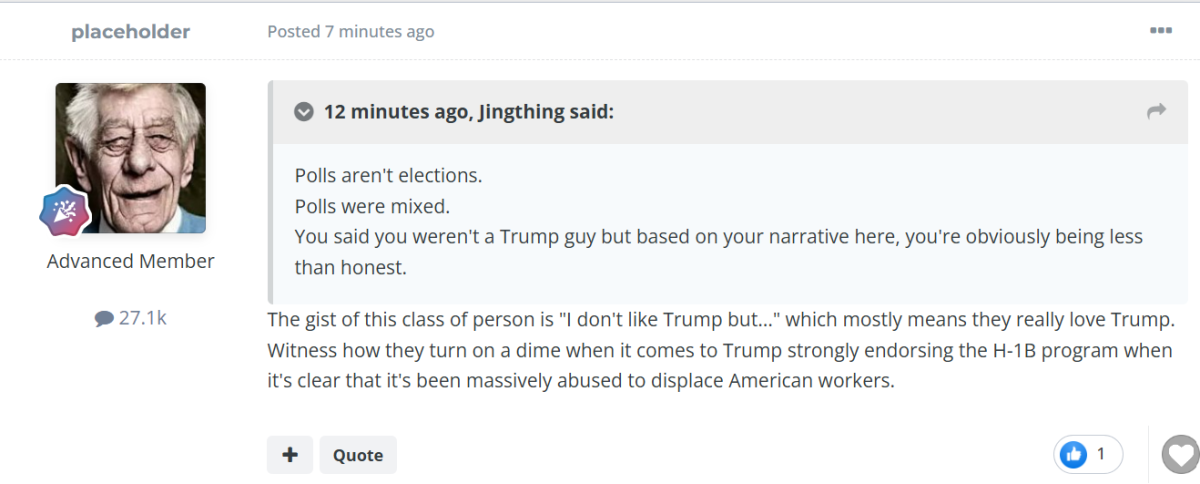This screenshot has height=484, width=1200.
Task: Click the '12 minutes ago, Jingthing said' header
Action: pos(469,112)
